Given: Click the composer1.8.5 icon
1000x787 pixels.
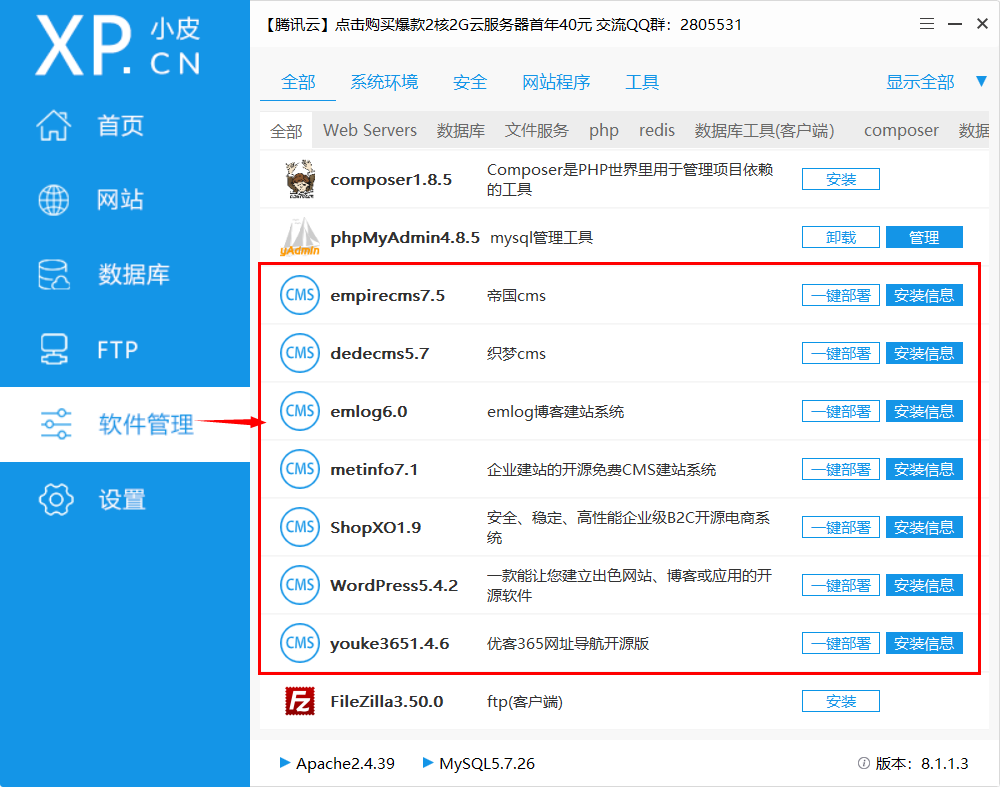Looking at the screenshot, I should (x=300, y=179).
